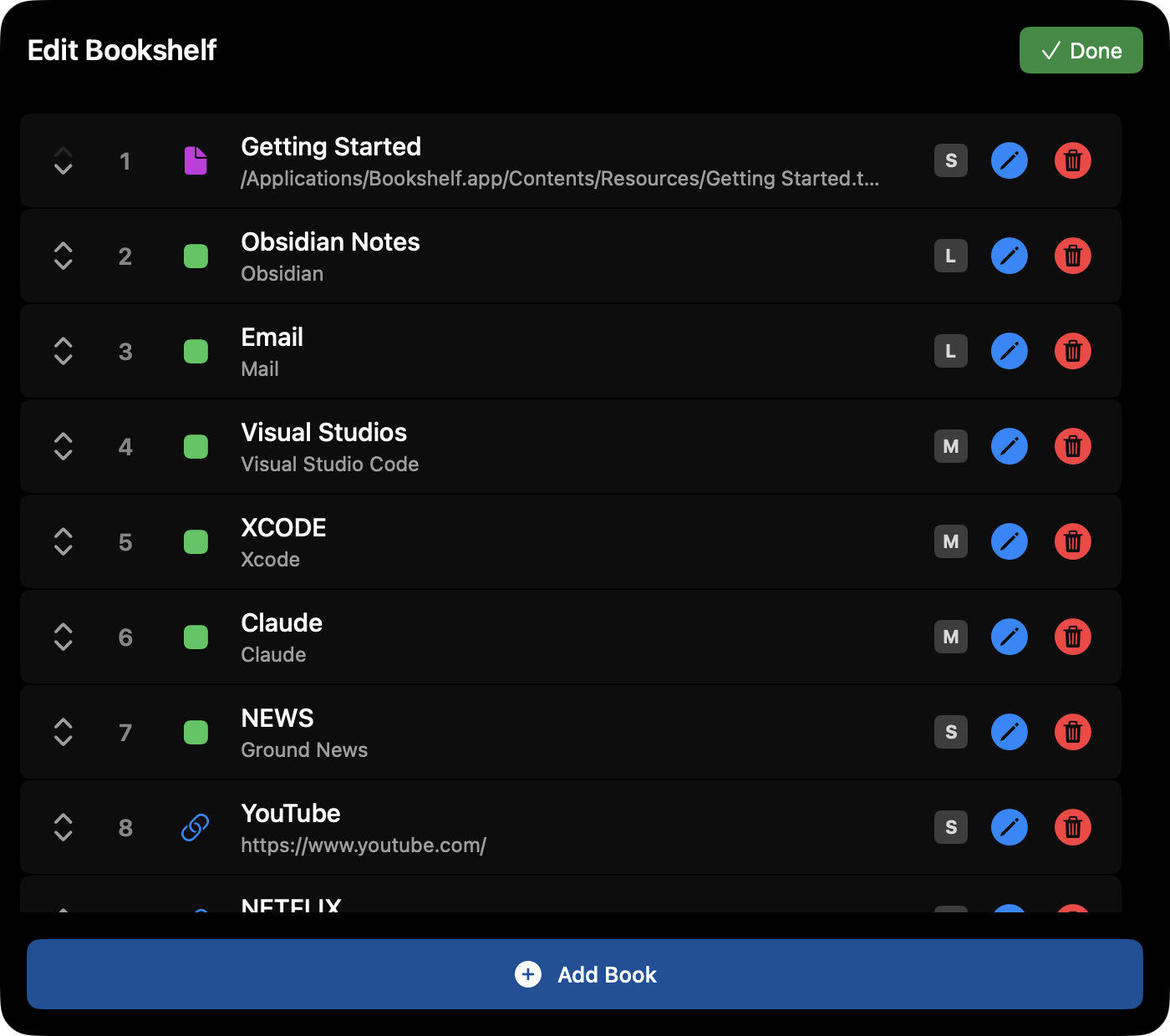Select the reorder control on Email row
1170x1036 pixels.
click(x=64, y=351)
